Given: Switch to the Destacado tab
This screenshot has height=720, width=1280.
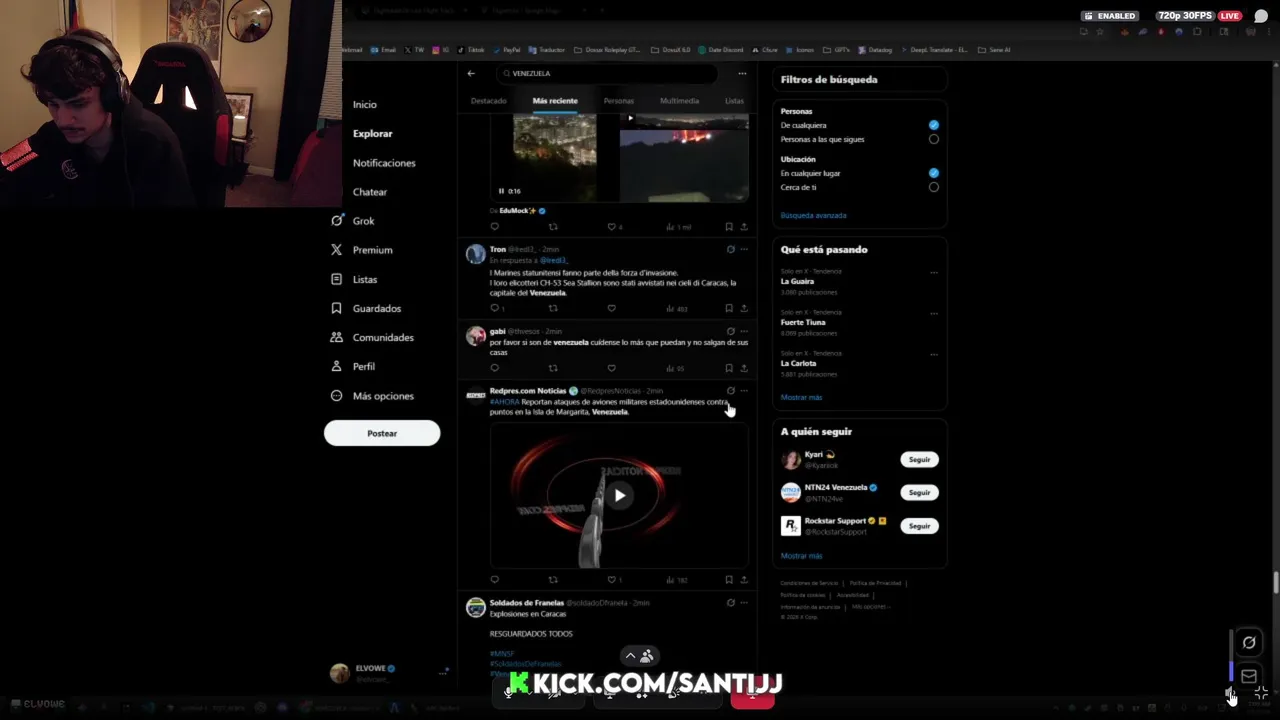Looking at the screenshot, I should point(489,101).
